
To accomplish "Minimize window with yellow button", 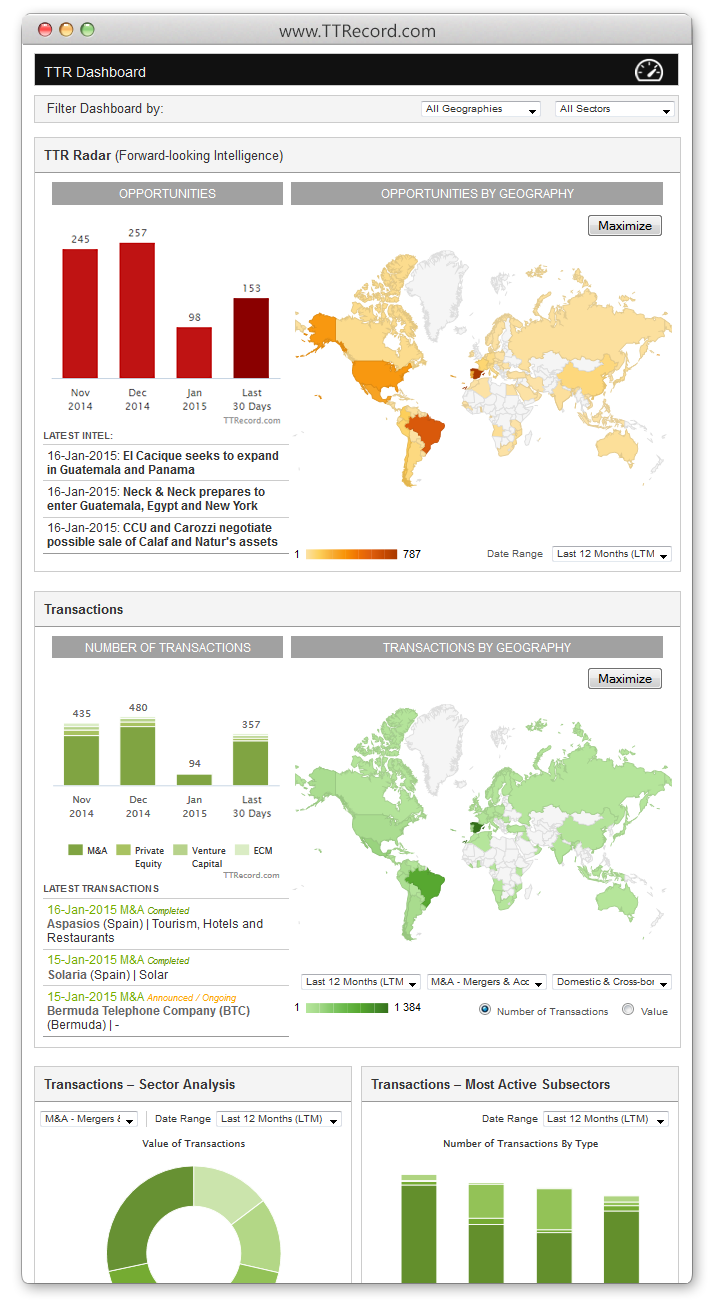I will point(66,30).
